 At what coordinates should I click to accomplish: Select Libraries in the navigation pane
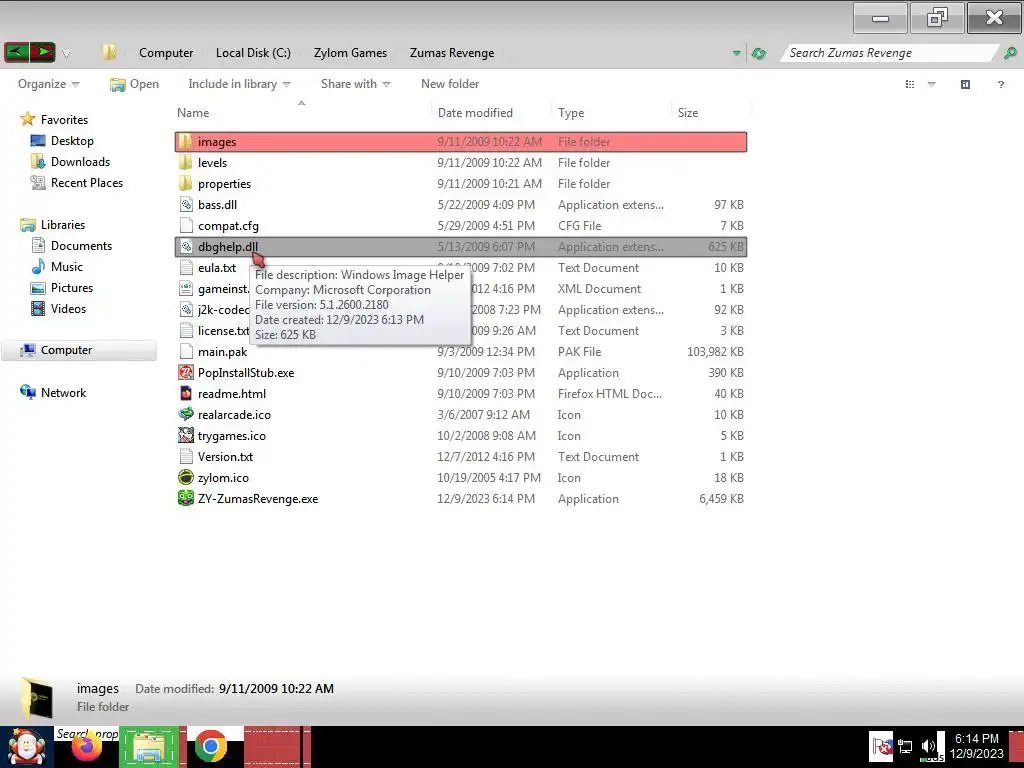(63, 225)
